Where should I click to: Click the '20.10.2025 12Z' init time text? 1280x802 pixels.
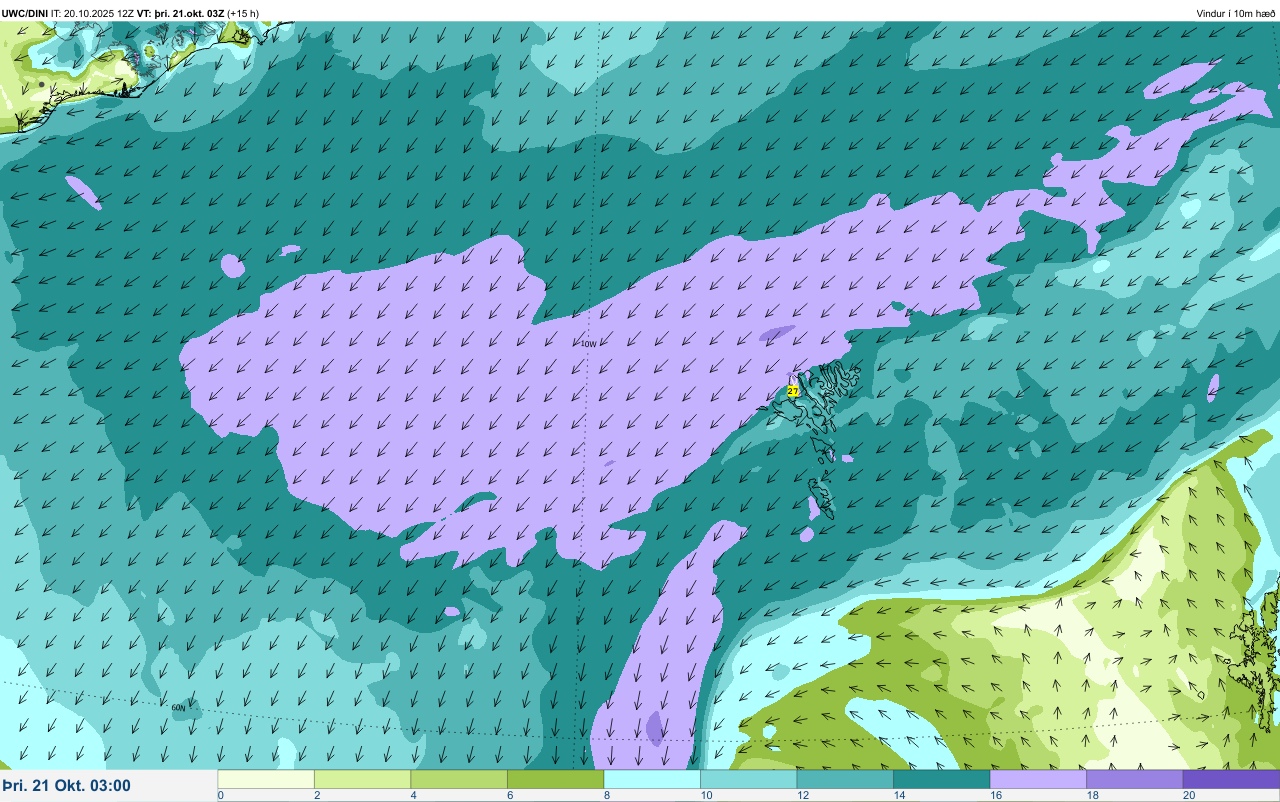99,13
